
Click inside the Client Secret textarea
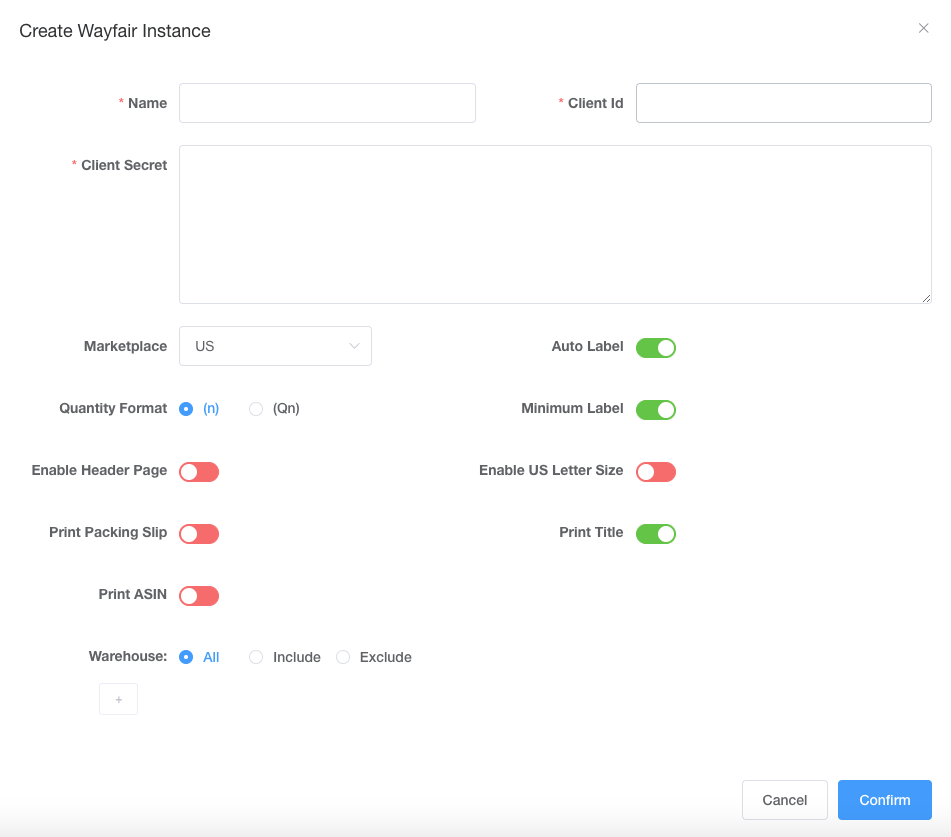point(555,224)
